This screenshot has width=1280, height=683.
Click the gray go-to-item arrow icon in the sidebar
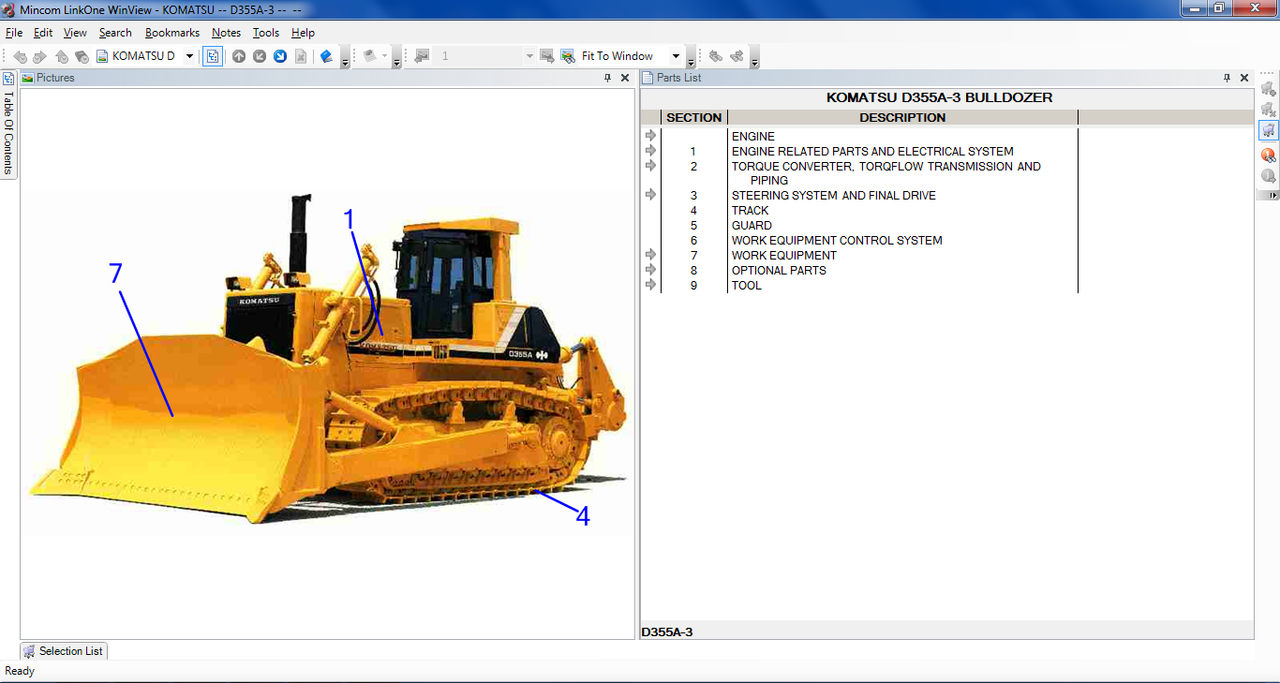tap(1268, 176)
